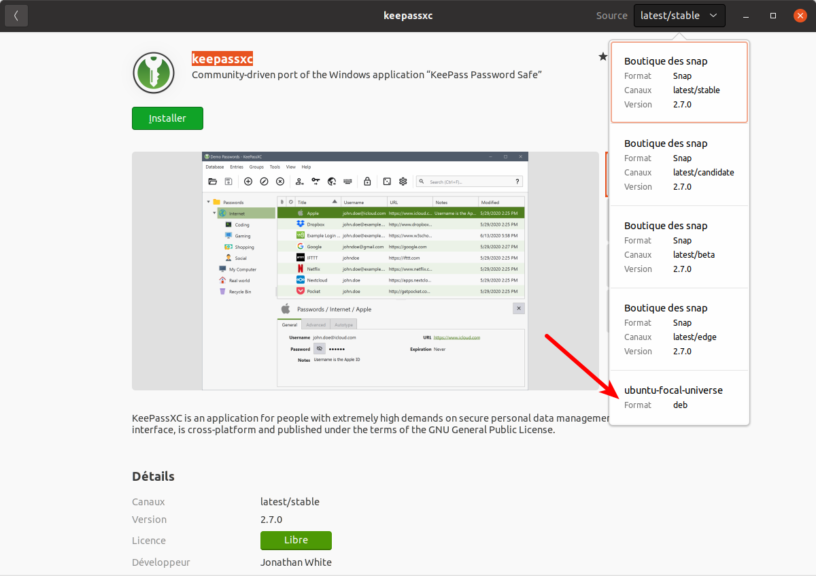The height and width of the screenshot is (576, 816).
Task: Maximize the software window
Action: 773,16
